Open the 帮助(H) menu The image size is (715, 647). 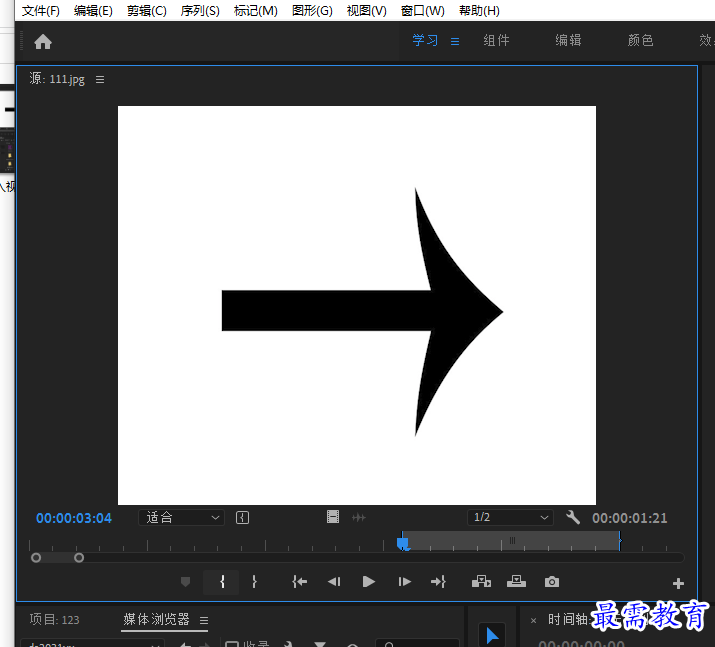click(x=479, y=10)
